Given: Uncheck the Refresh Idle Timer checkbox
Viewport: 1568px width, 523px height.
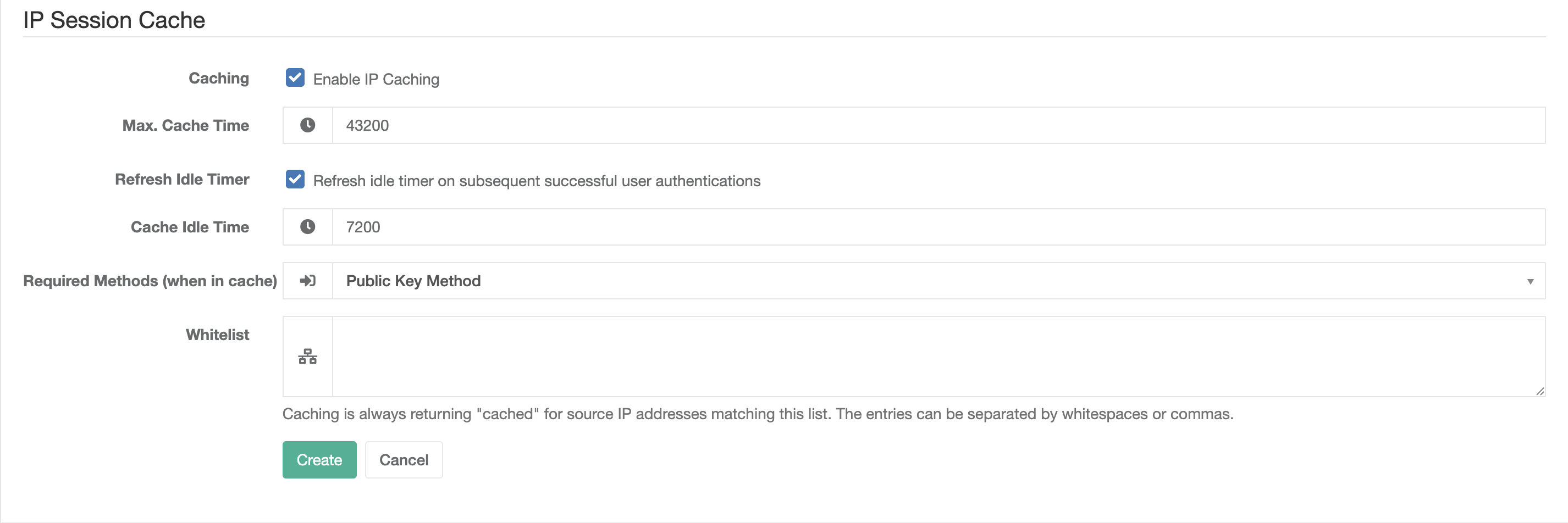Looking at the screenshot, I should click(x=295, y=180).
